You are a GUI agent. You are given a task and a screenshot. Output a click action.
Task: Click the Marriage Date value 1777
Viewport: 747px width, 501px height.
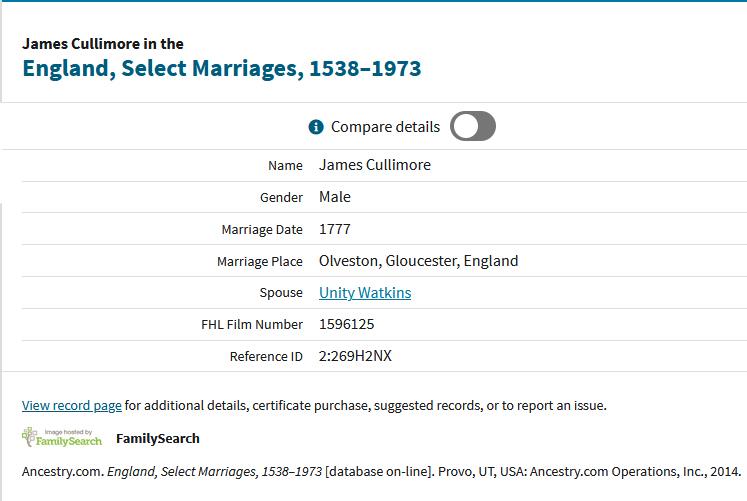pos(335,229)
